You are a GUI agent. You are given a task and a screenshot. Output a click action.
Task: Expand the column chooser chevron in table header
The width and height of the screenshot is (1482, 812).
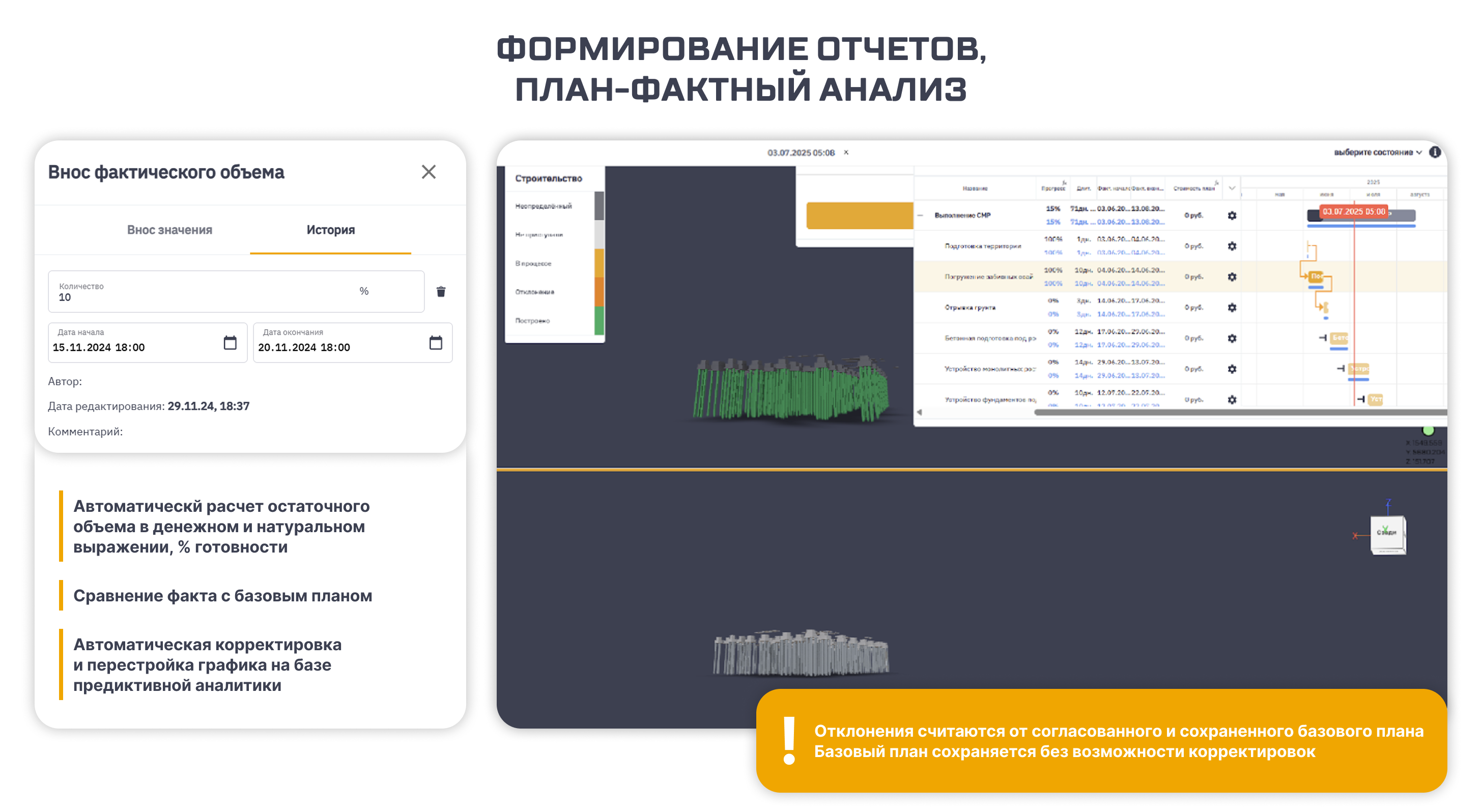pyautogui.click(x=1232, y=188)
